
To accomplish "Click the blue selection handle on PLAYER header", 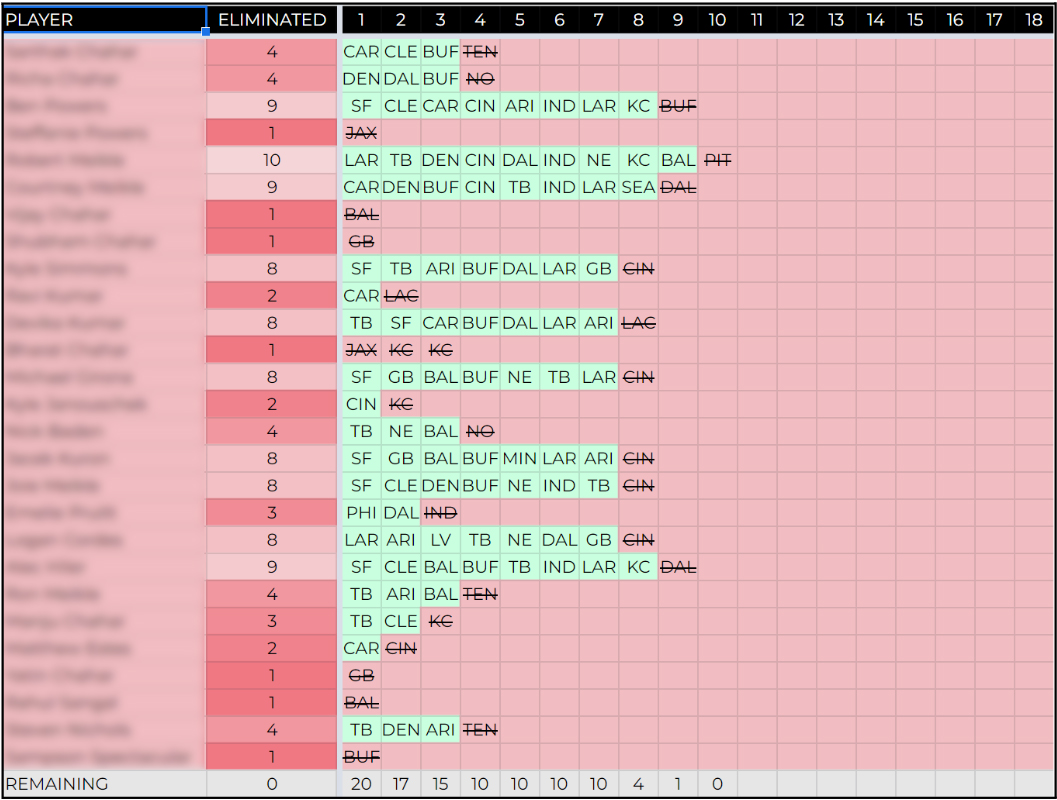I will tap(206, 32).
